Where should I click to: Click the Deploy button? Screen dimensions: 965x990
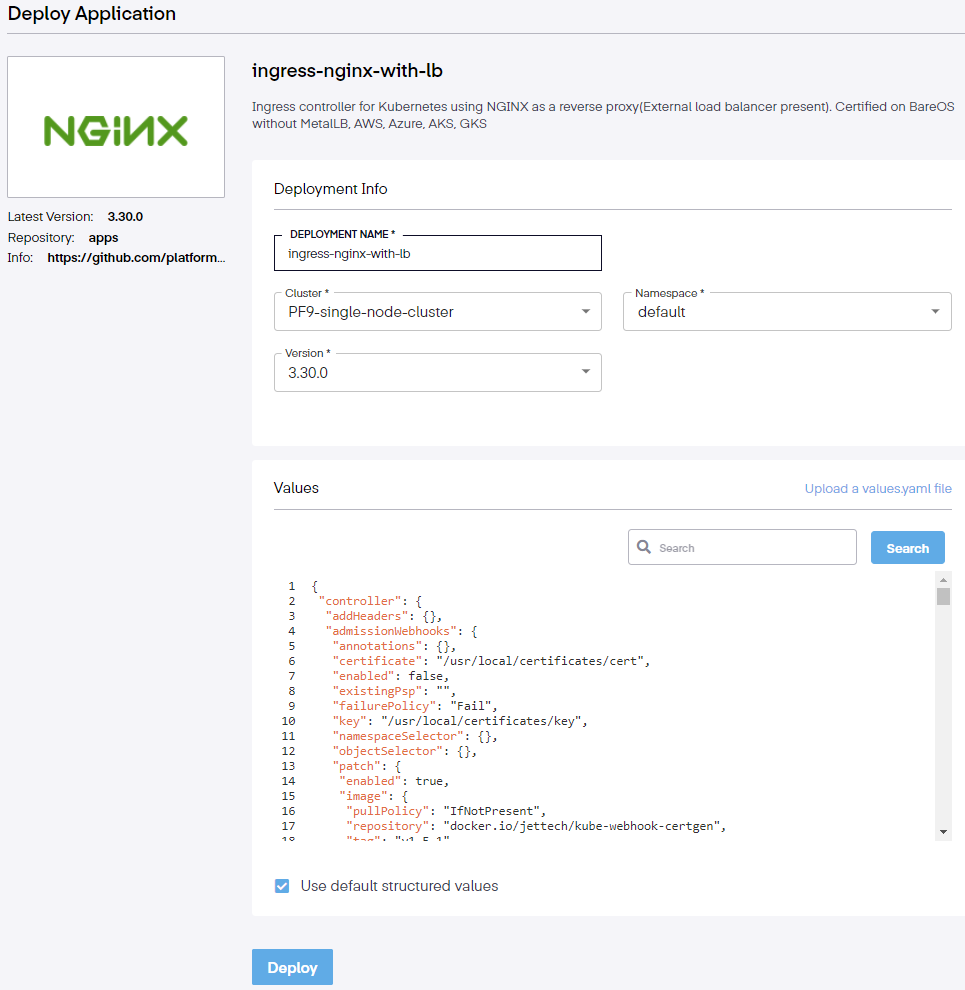292,967
